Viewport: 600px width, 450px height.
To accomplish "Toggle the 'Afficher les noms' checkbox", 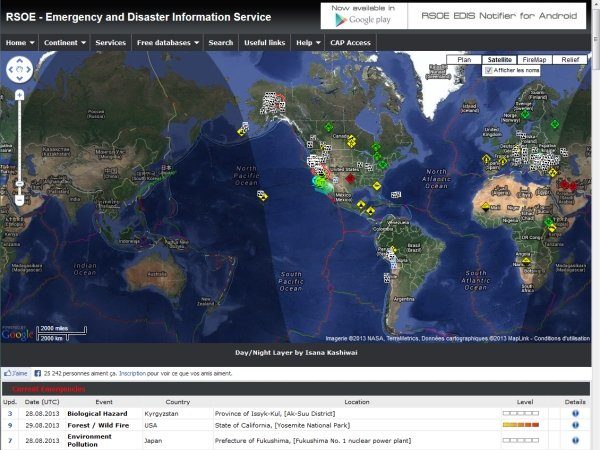I will pyautogui.click(x=488, y=70).
